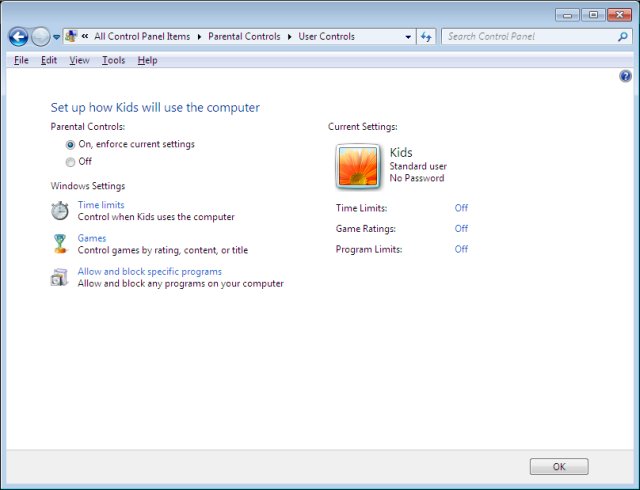Viewport: 640px width, 490px height.
Task: Select 'On, enforce current settings' radio button
Action: [x=70, y=145]
